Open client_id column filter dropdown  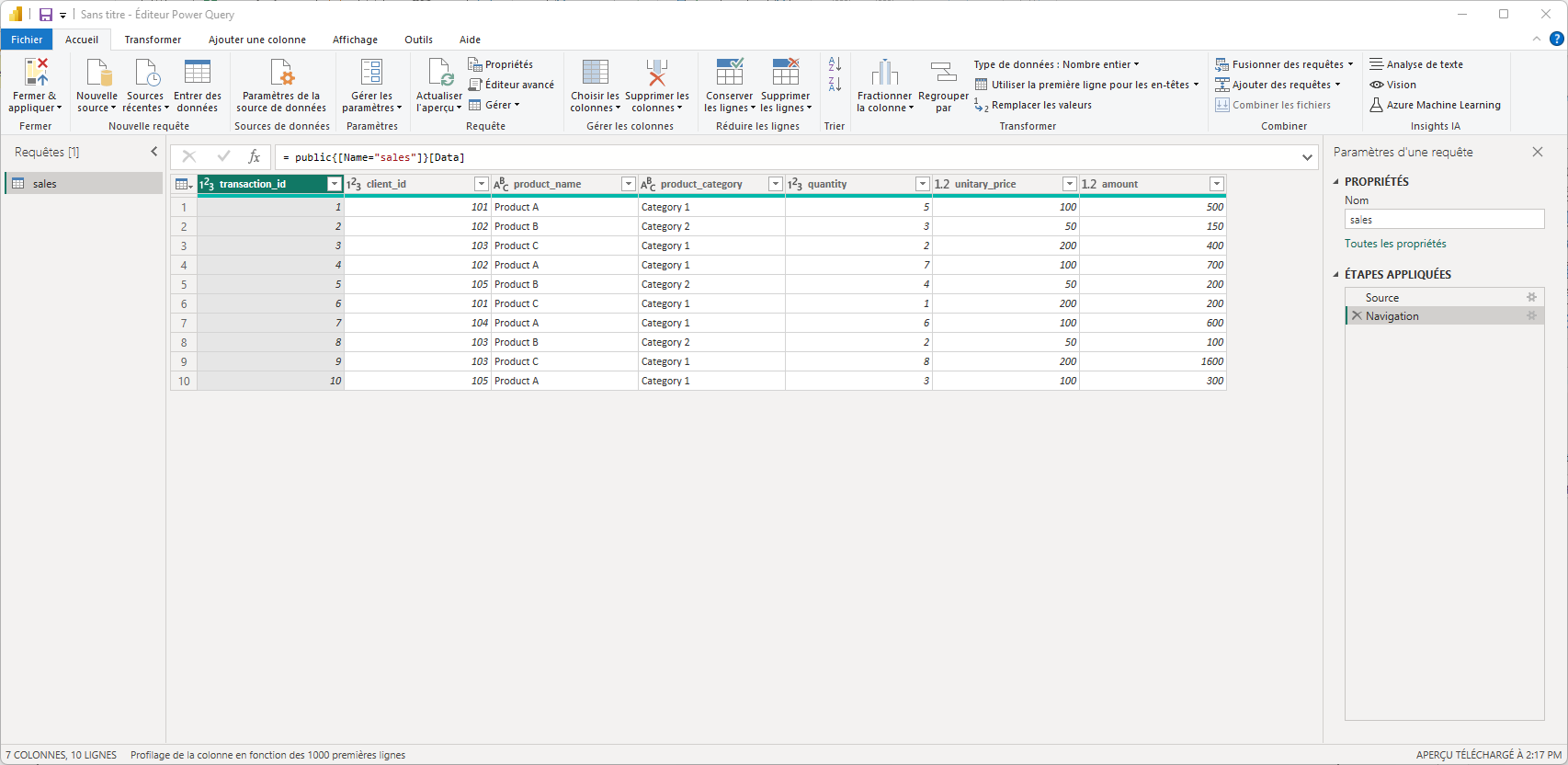pos(482,184)
